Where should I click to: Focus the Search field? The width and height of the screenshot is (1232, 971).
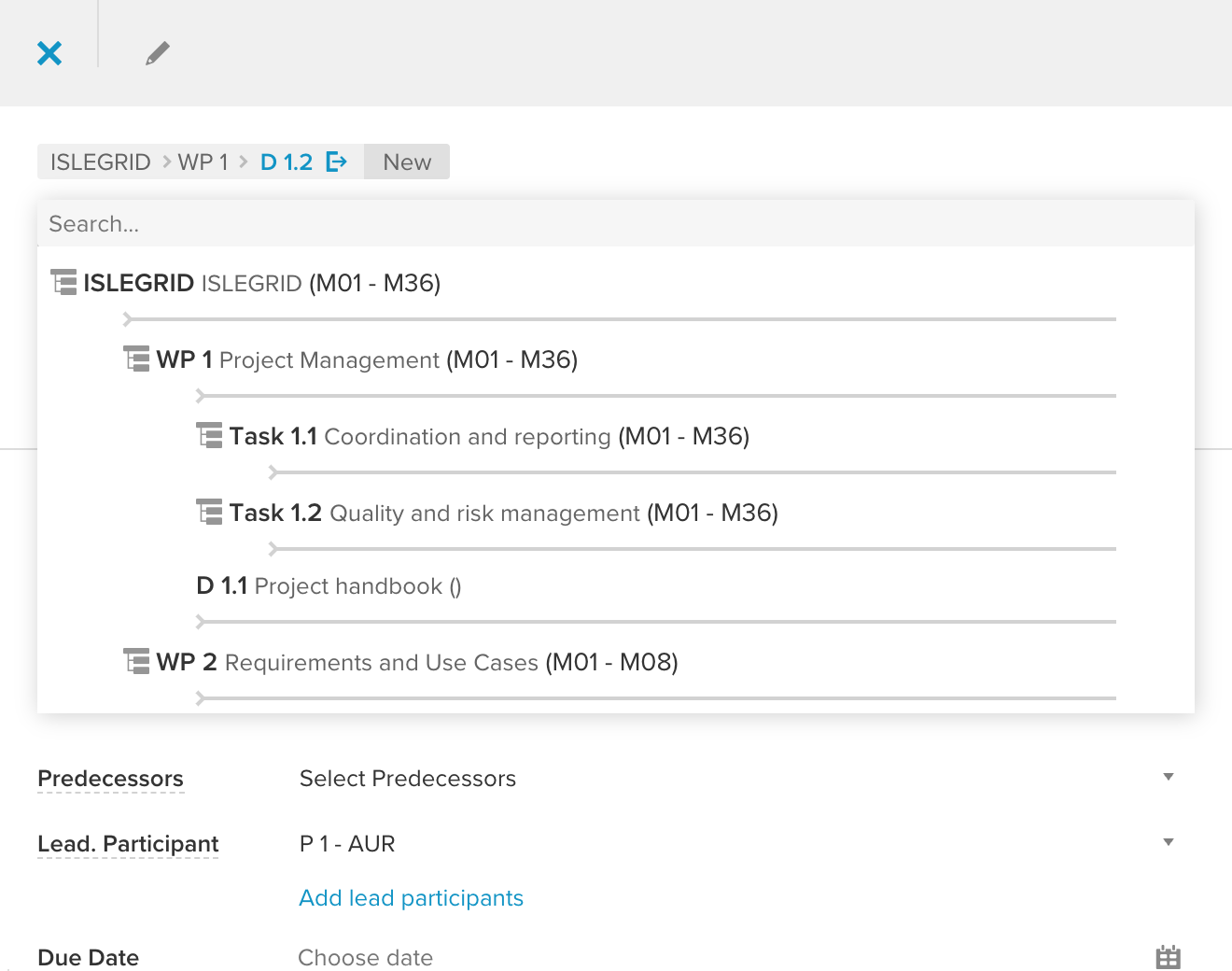(616, 224)
